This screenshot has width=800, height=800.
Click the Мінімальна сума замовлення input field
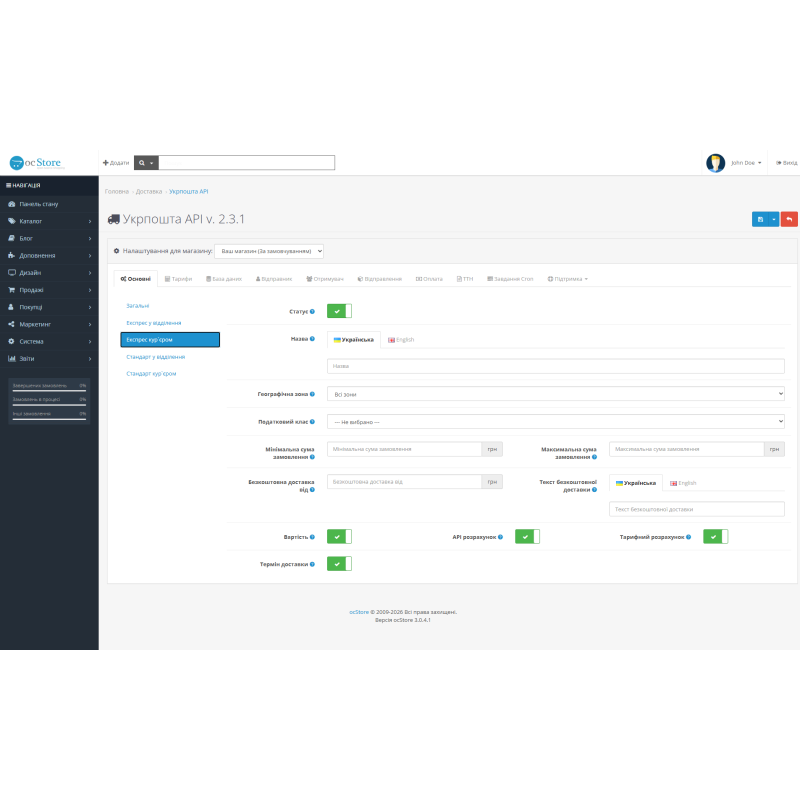[404, 449]
